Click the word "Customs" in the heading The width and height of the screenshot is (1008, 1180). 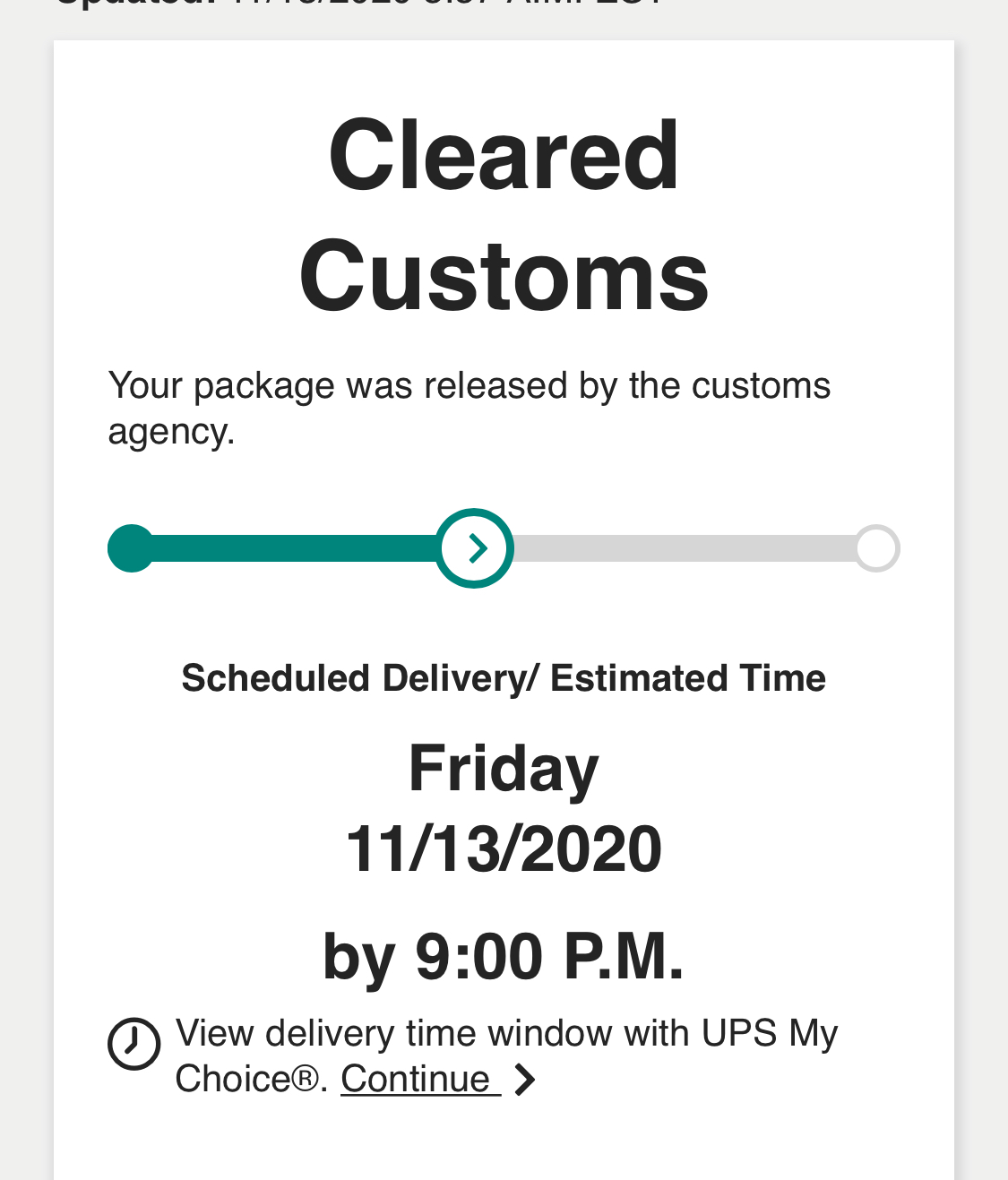pyautogui.click(x=504, y=276)
